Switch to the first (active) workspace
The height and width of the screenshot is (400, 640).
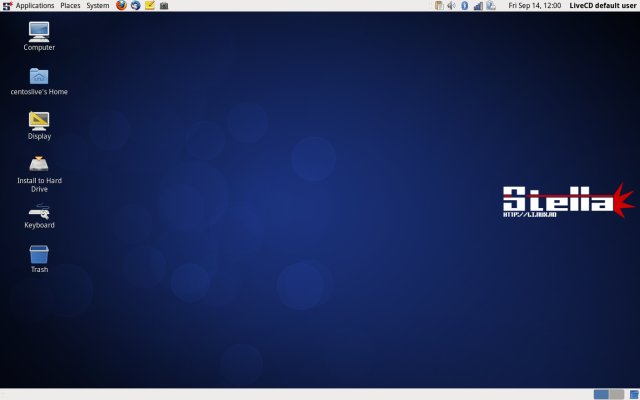[x=601, y=394]
